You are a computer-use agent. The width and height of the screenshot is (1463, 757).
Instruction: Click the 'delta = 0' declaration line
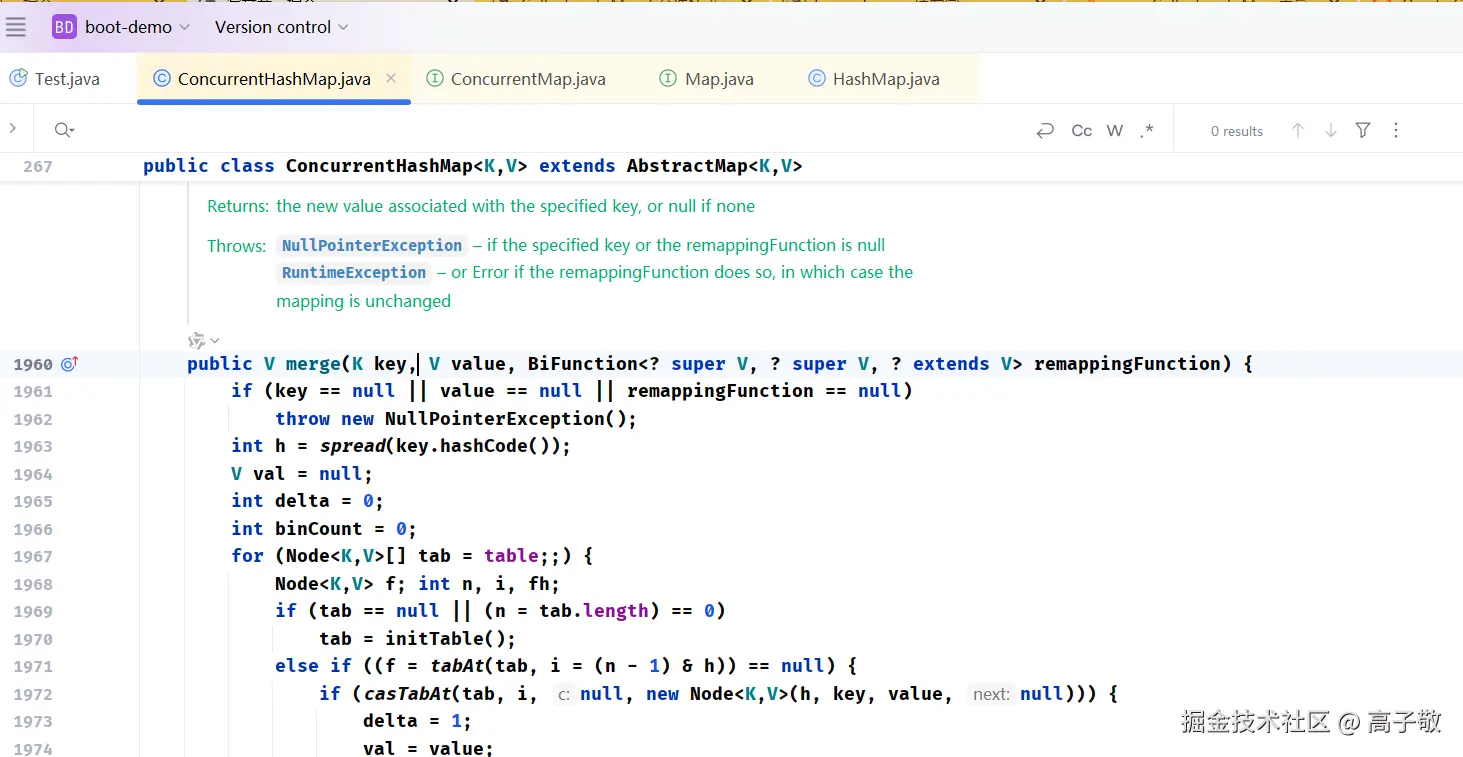(307, 501)
